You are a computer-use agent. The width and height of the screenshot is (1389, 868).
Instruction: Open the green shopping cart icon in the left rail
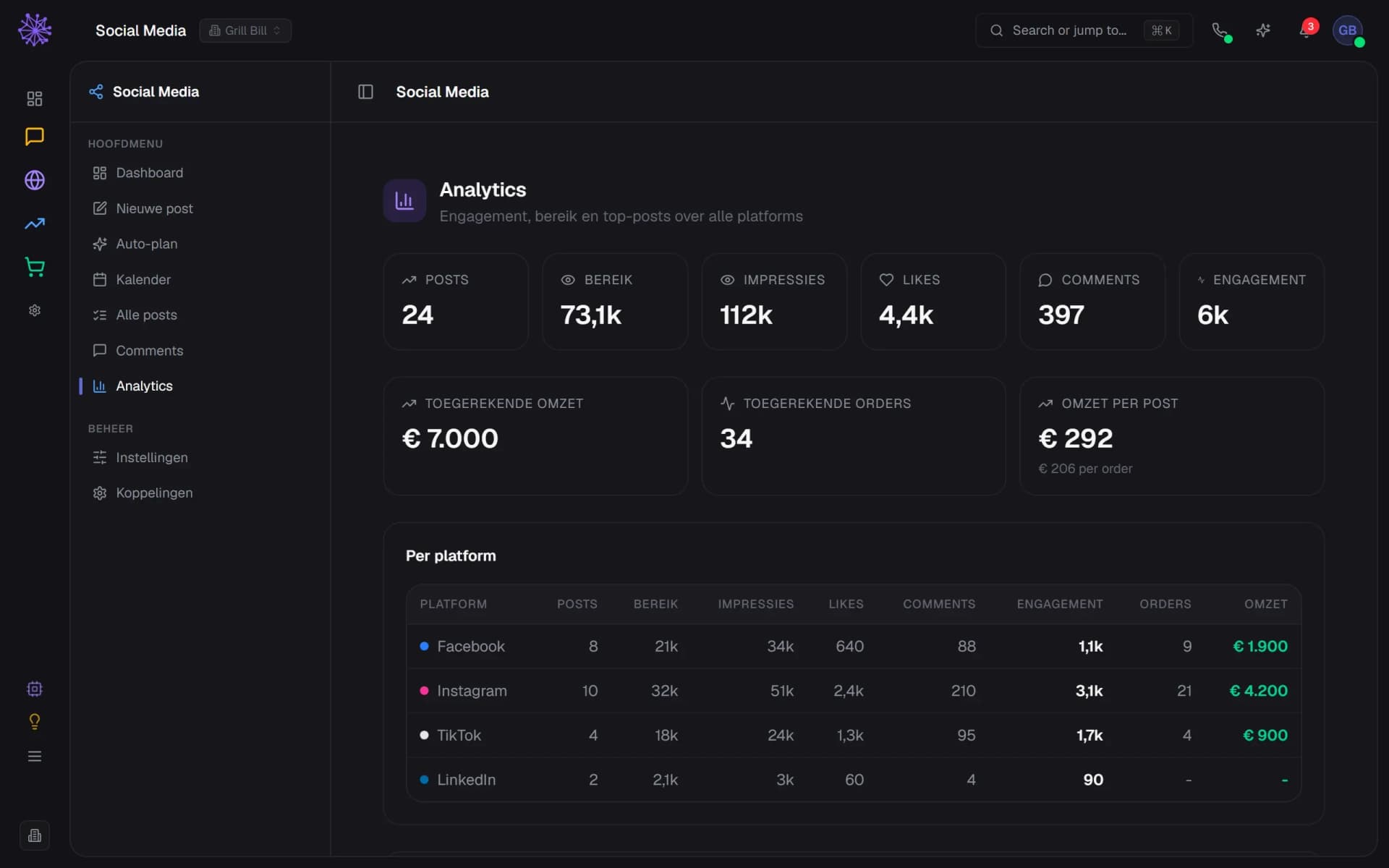pyautogui.click(x=35, y=267)
